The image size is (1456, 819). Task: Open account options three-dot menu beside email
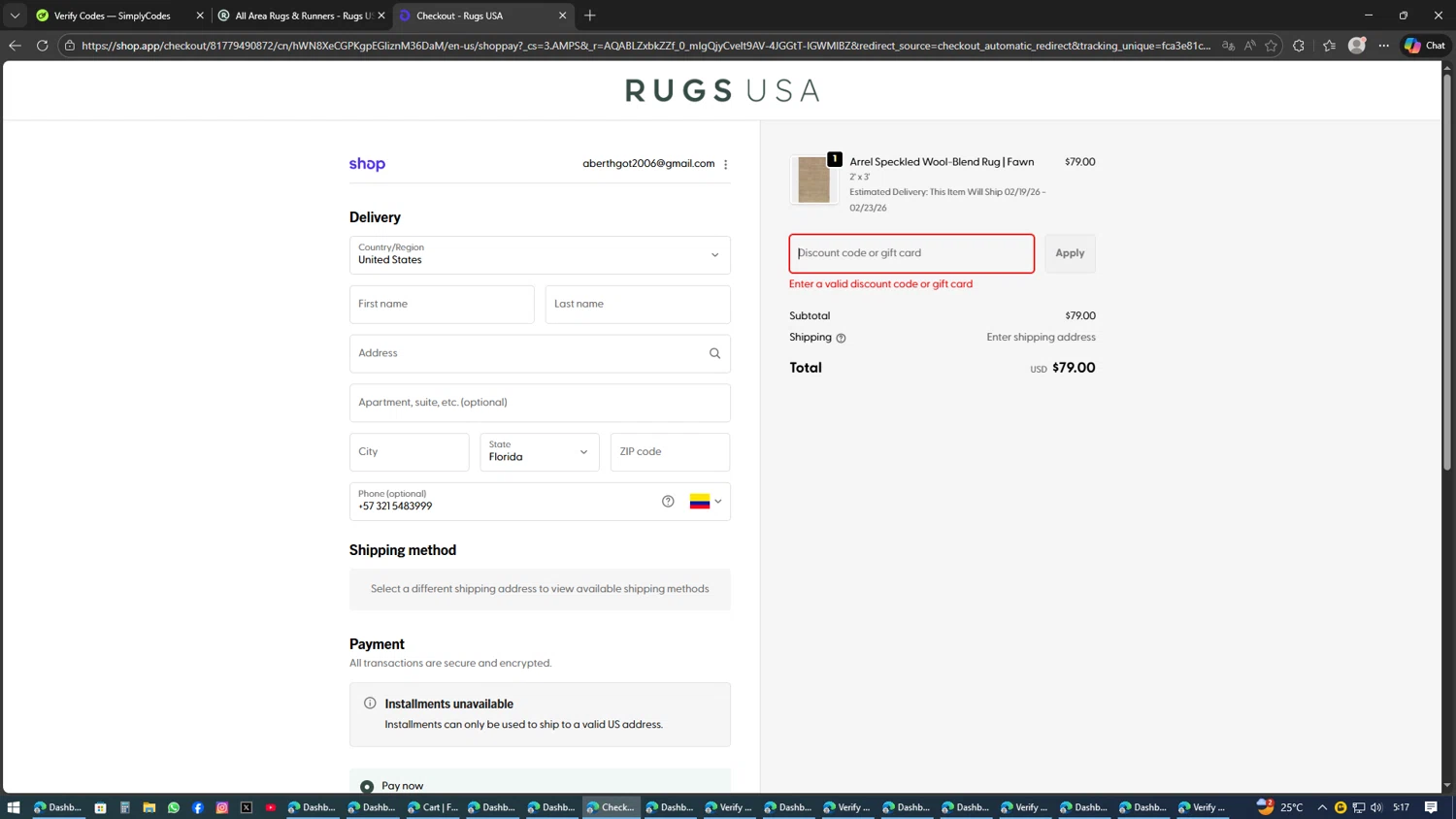coord(725,164)
